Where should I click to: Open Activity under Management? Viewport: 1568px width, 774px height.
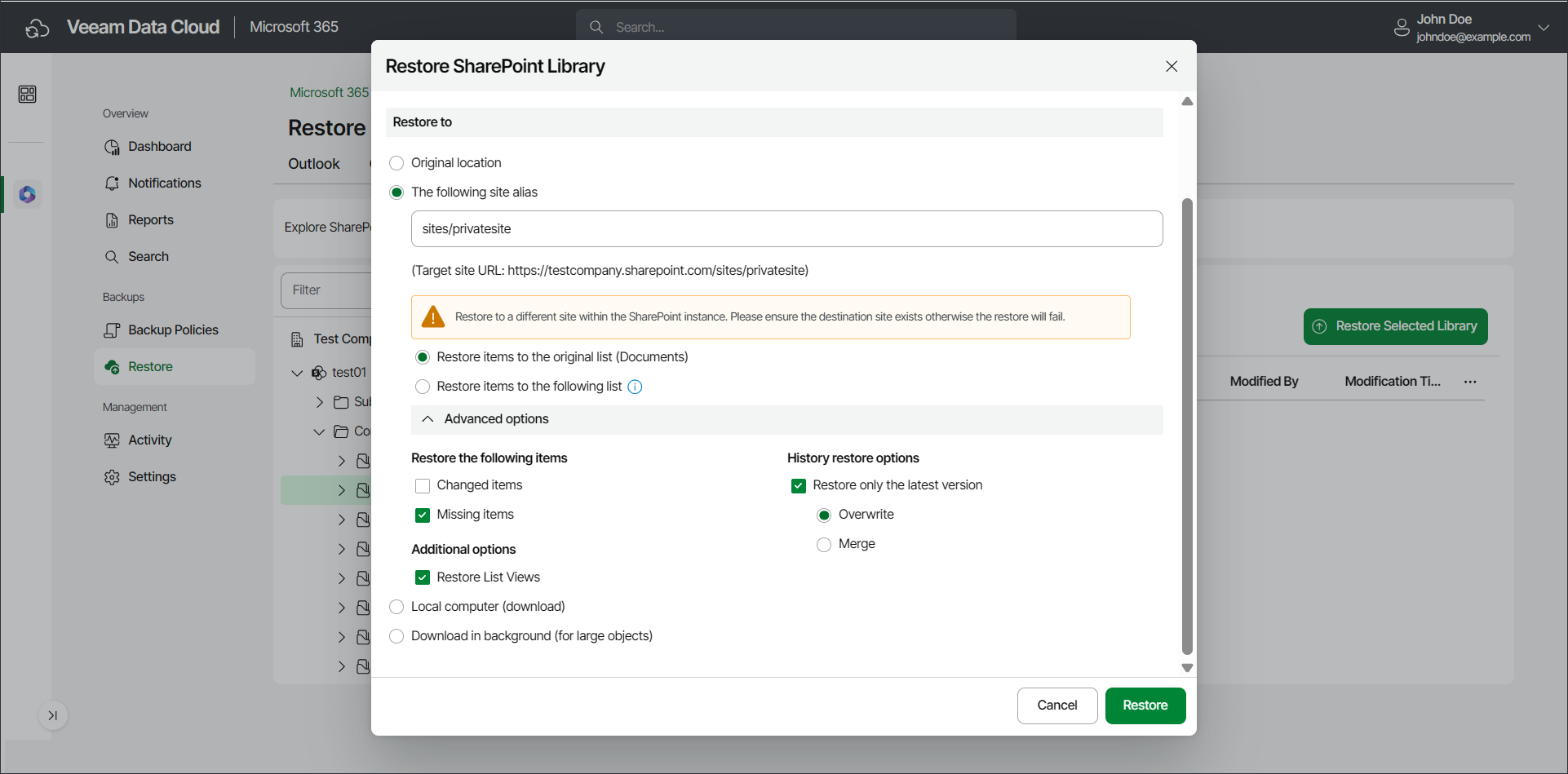click(x=150, y=440)
